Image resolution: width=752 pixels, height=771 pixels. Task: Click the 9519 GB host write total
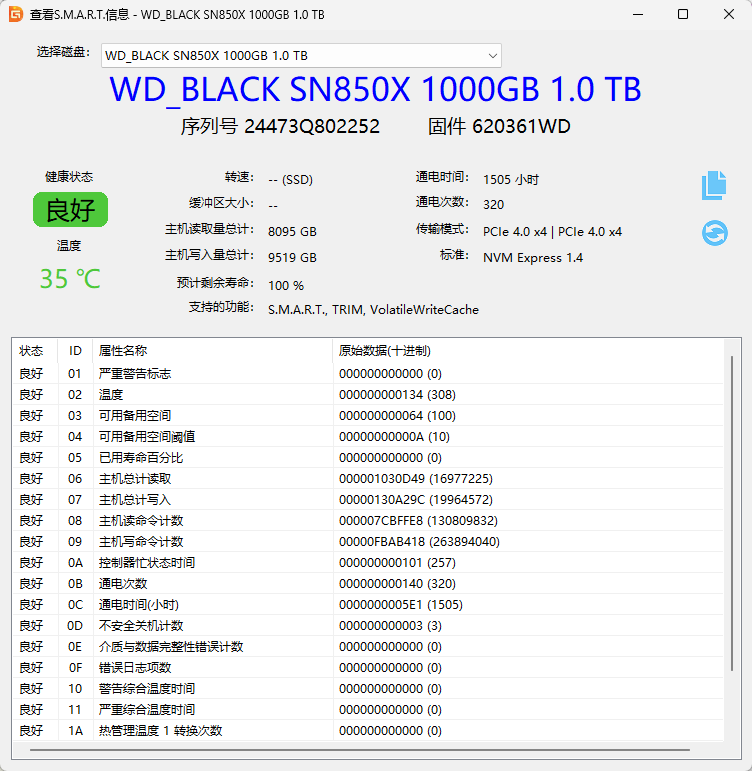click(x=292, y=258)
